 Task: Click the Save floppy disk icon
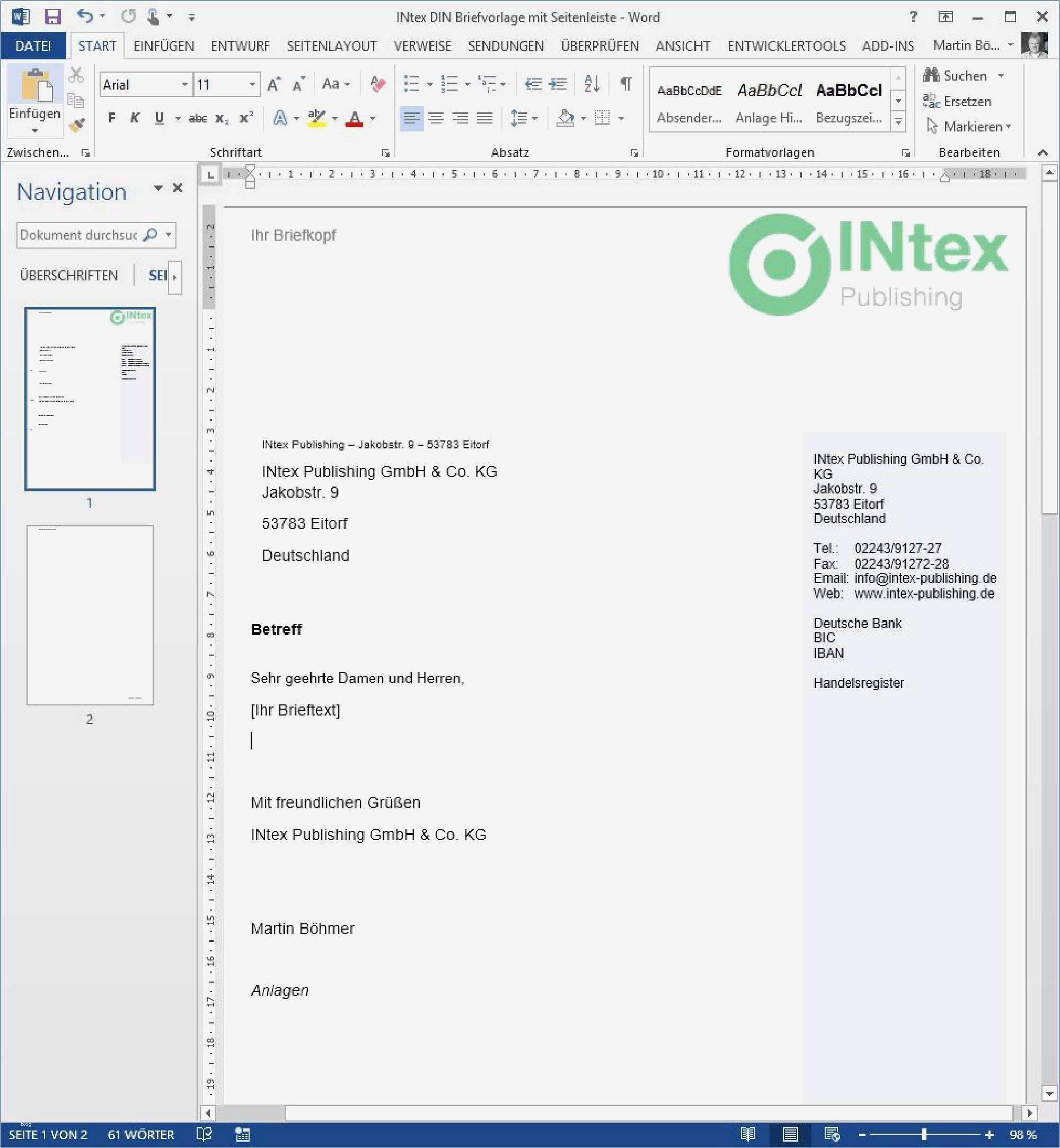[53, 16]
